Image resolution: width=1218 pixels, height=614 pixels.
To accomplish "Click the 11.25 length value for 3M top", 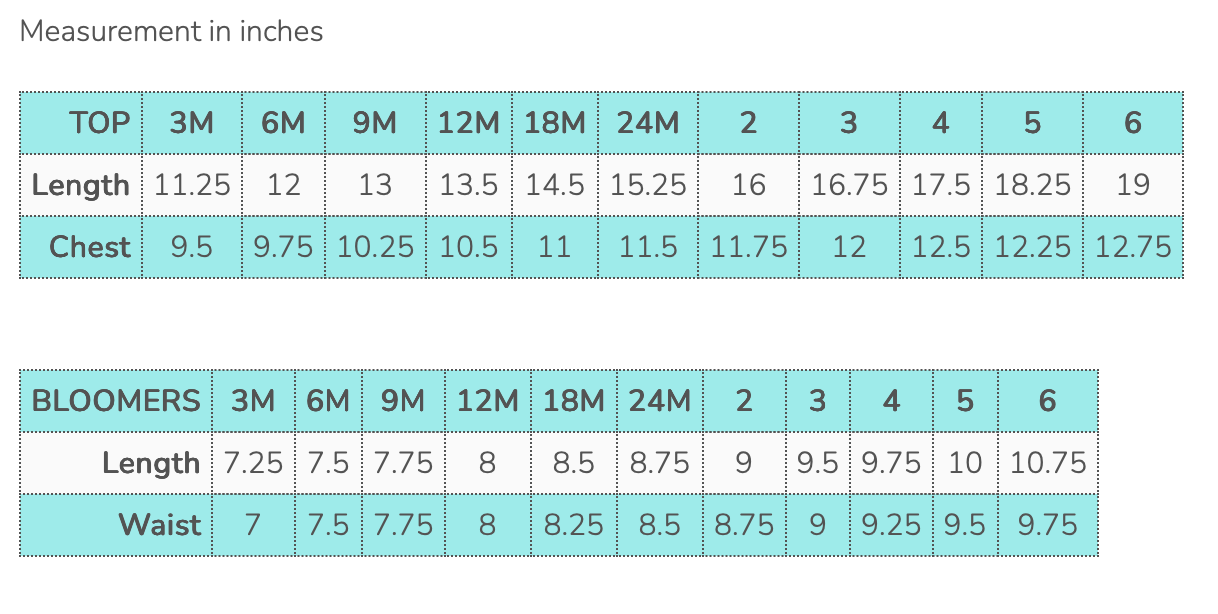I will click(x=192, y=185).
